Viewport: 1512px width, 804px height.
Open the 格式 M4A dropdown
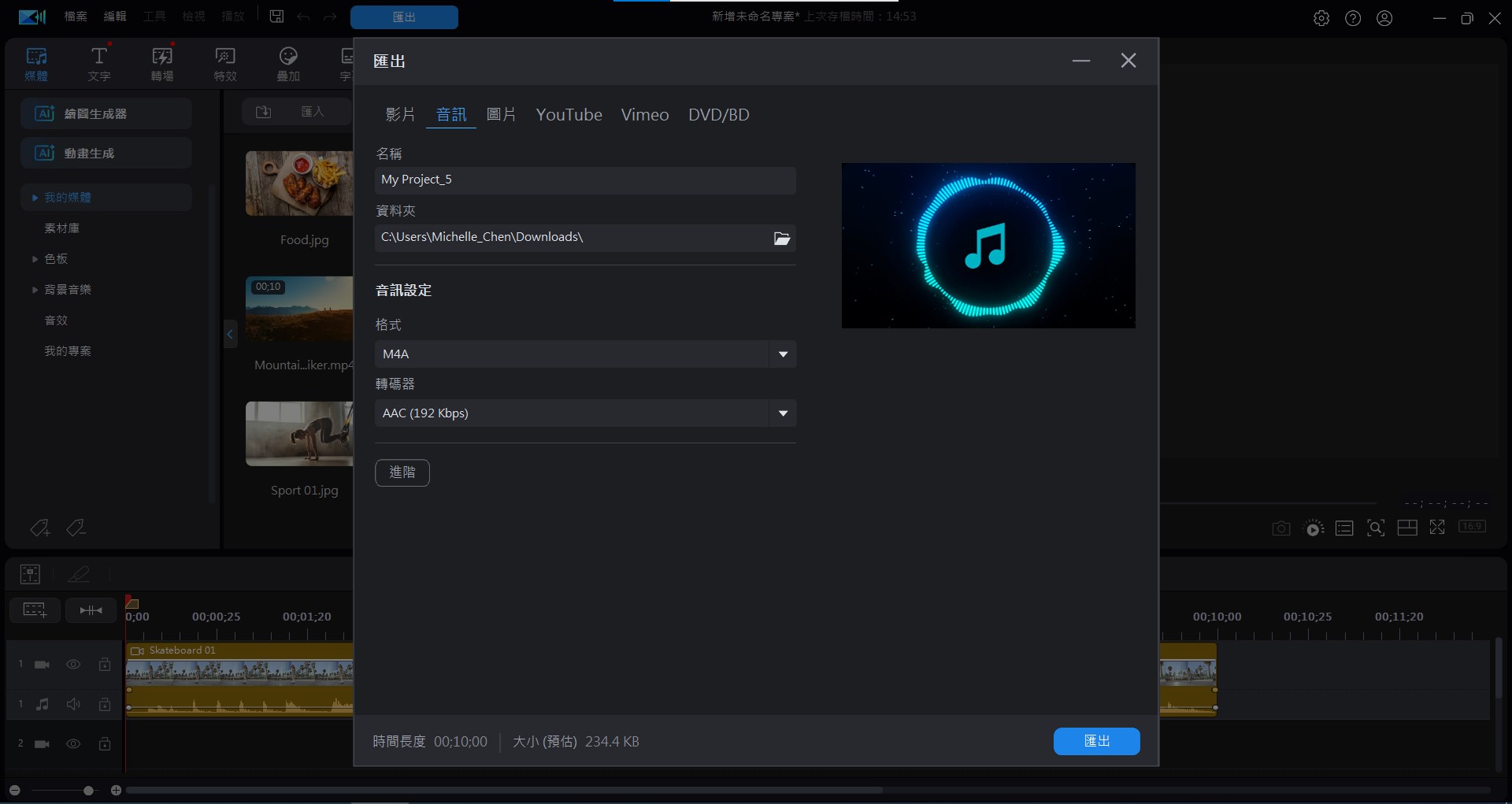pos(782,354)
